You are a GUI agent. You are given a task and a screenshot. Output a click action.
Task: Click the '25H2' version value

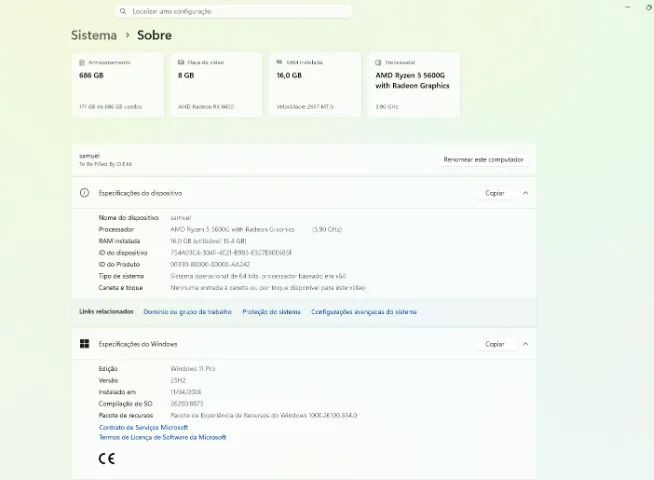click(x=178, y=380)
